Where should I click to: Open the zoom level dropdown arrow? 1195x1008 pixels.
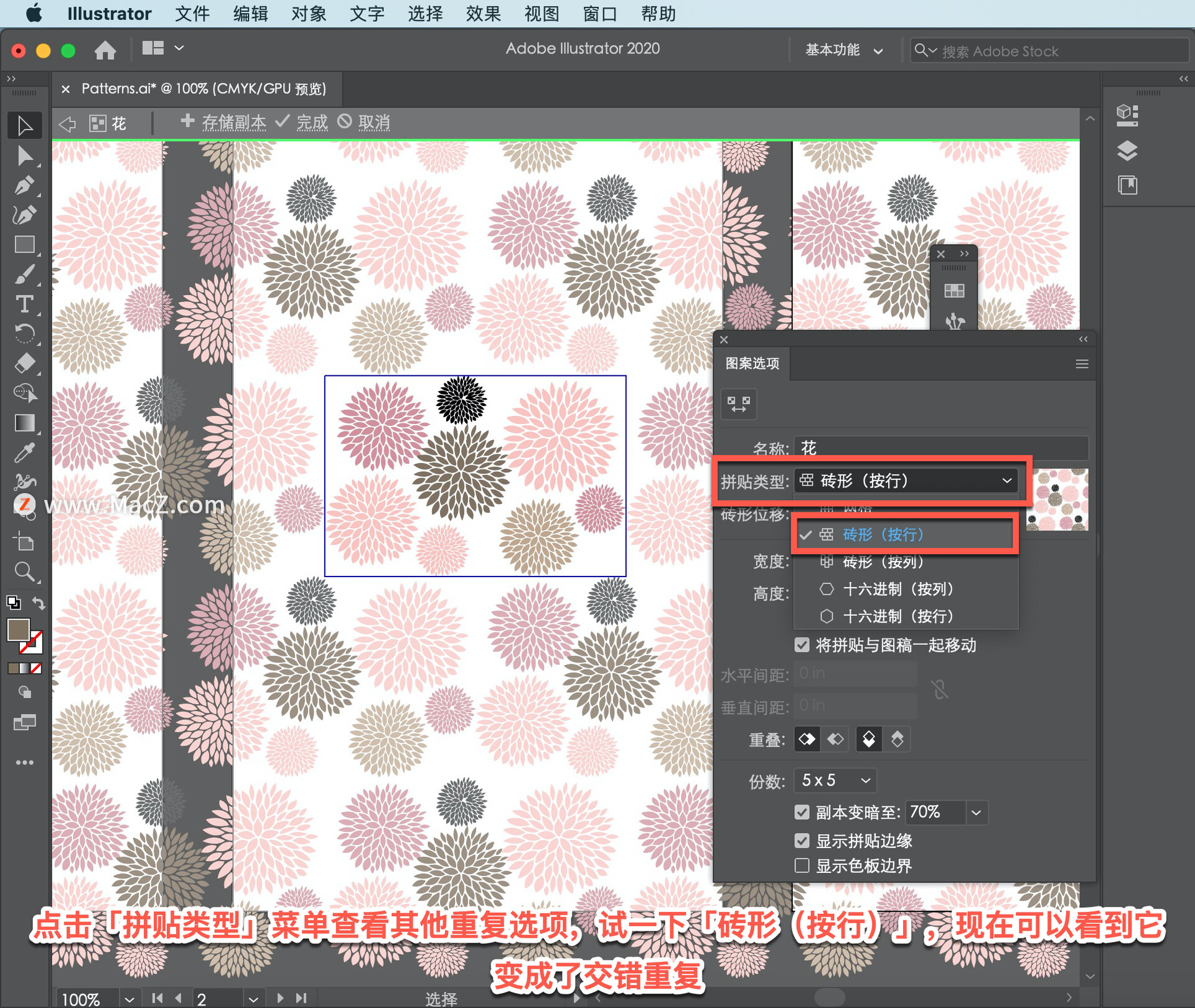click(129, 999)
